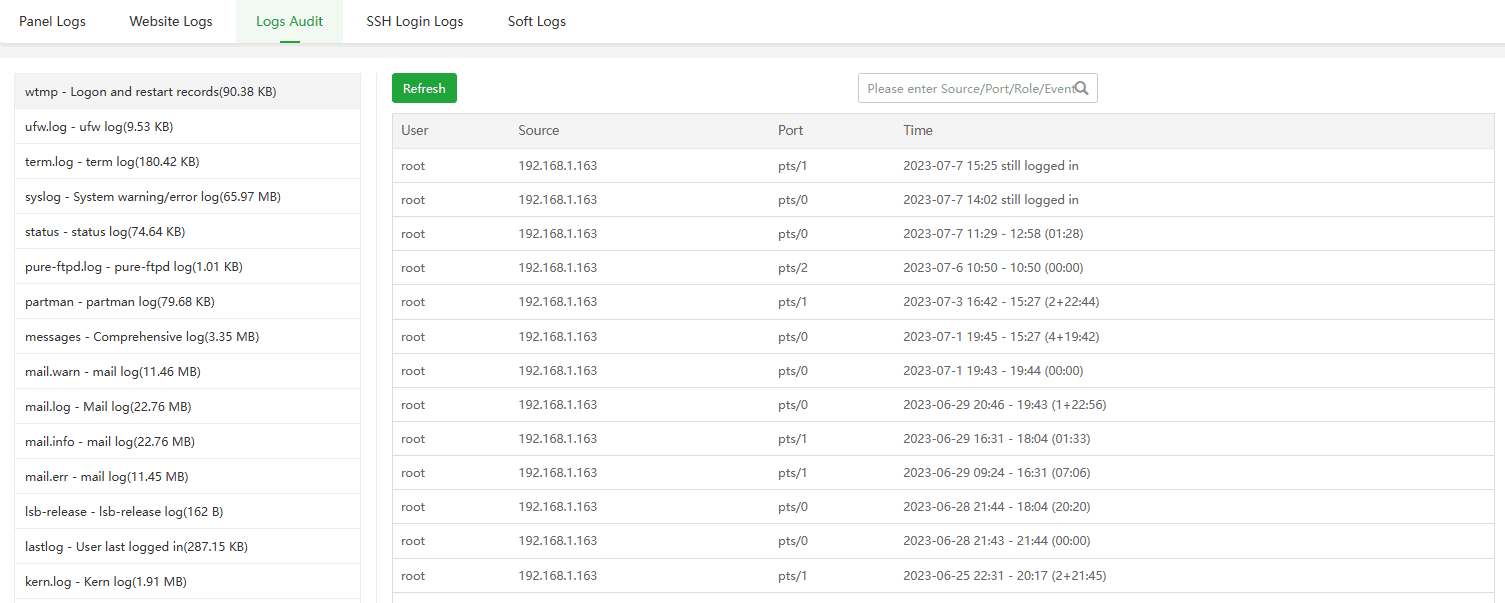This screenshot has height=603, width=1505.
Task: Click the Time column header
Action: [x=918, y=130]
